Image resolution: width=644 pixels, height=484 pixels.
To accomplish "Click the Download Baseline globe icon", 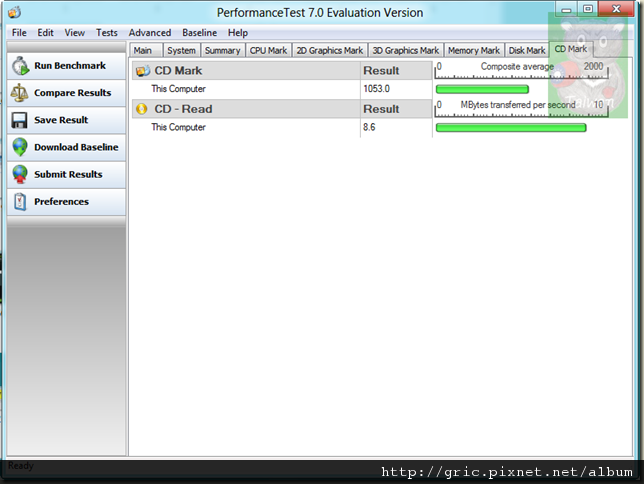I will tap(20, 147).
